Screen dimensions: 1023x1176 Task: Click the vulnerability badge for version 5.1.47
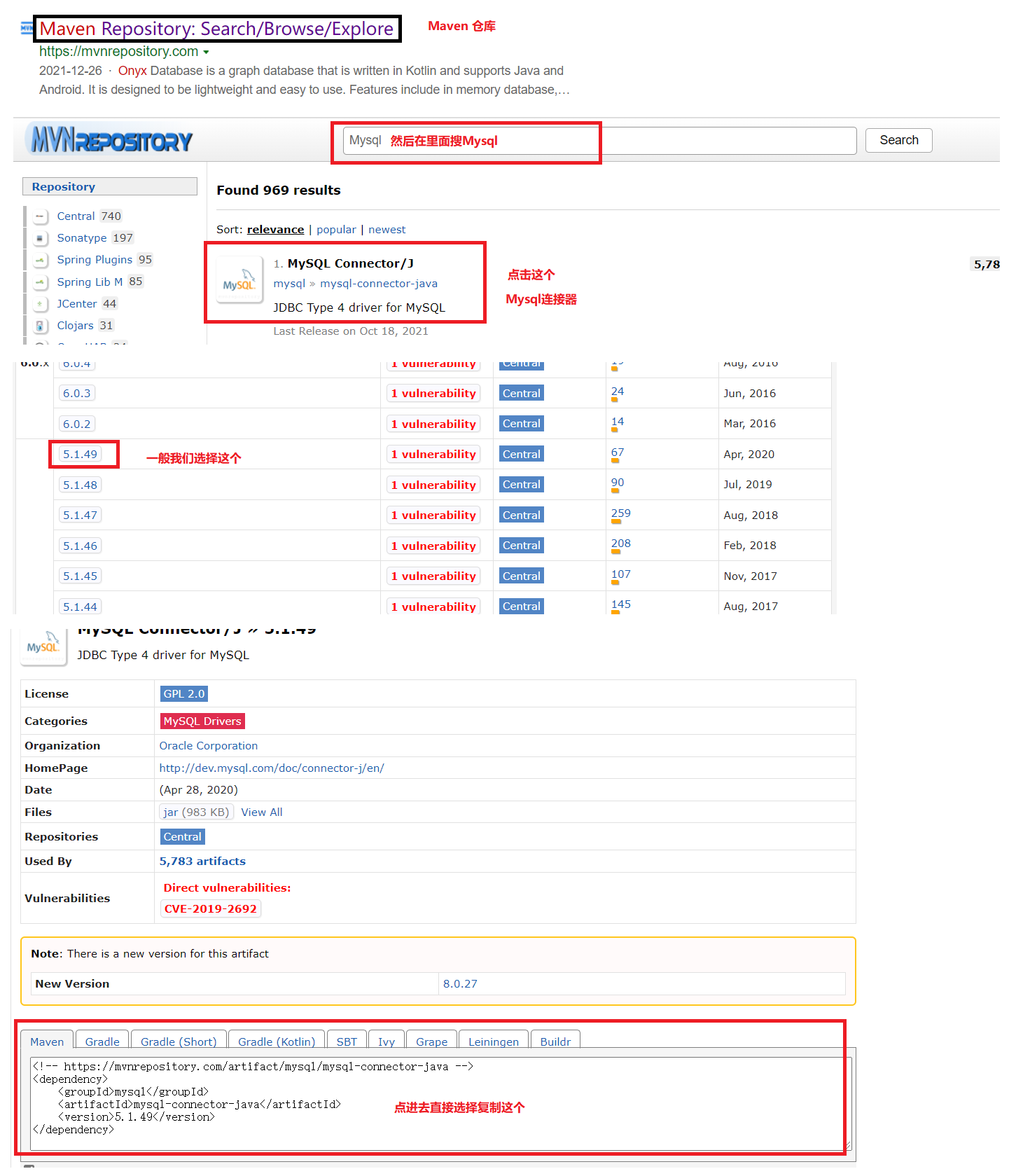pyautogui.click(x=433, y=516)
